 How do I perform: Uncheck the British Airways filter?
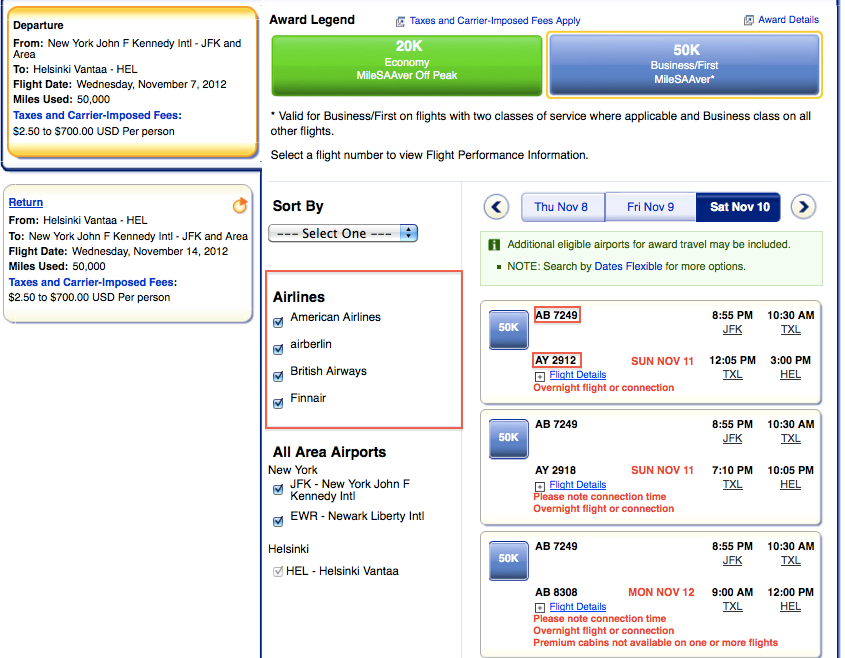(x=278, y=376)
